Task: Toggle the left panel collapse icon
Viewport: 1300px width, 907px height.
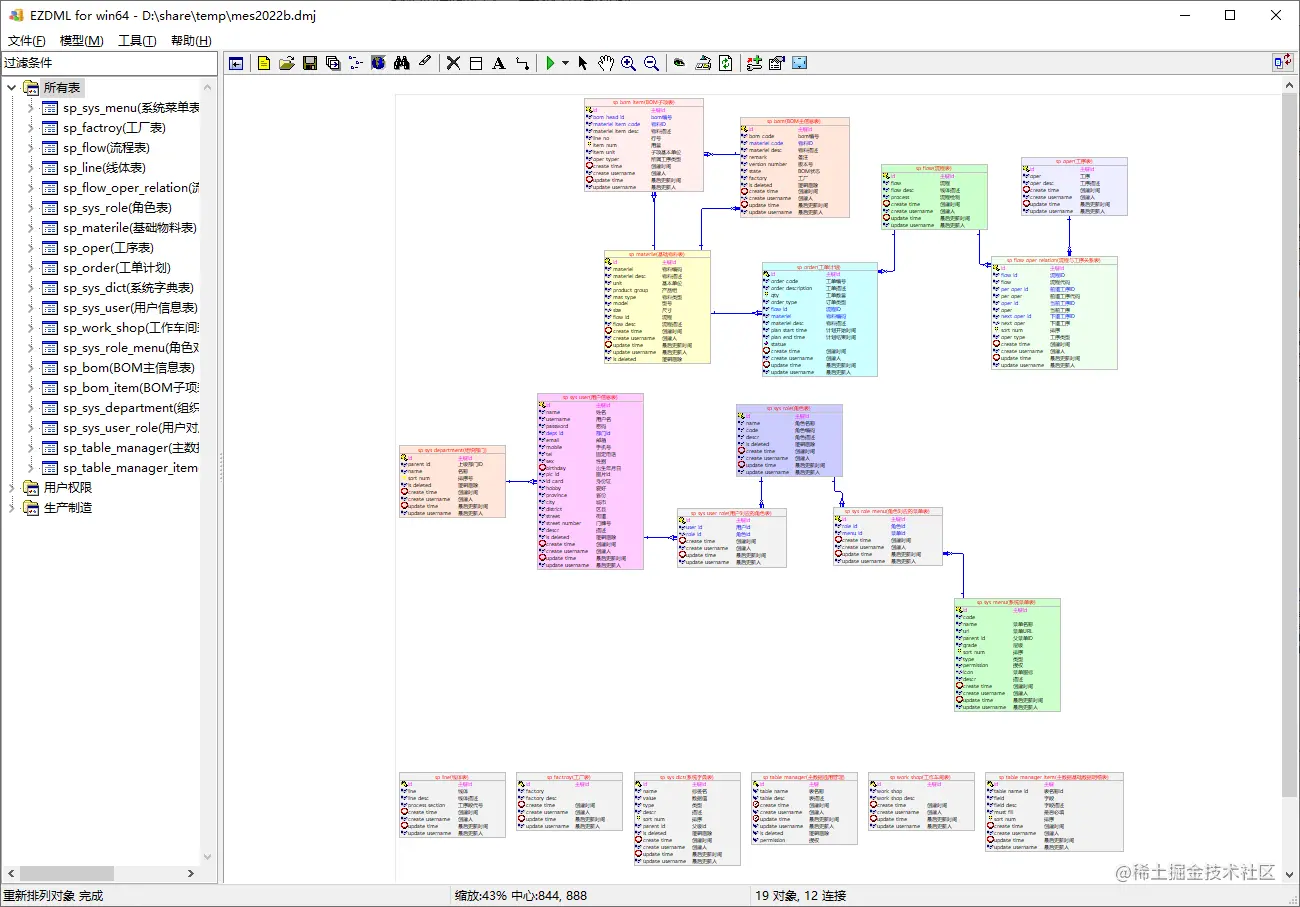Action: (236, 63)
